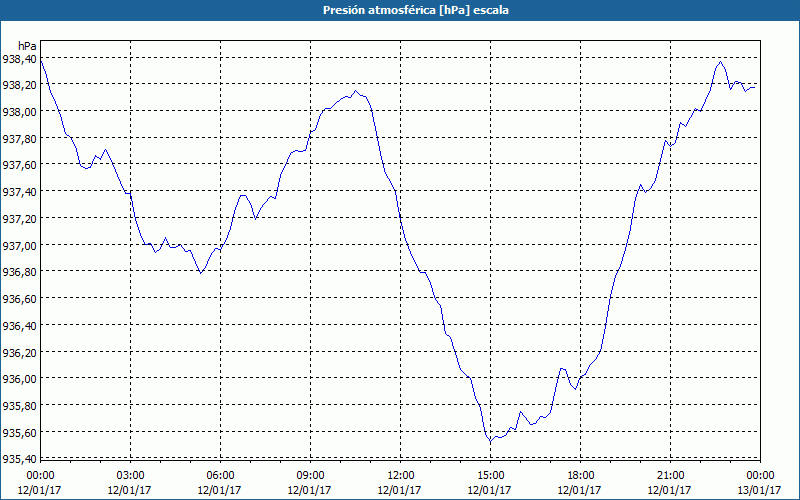
Task: Click the 936,00 y-axis value
Action: click(x=19, y=380)
